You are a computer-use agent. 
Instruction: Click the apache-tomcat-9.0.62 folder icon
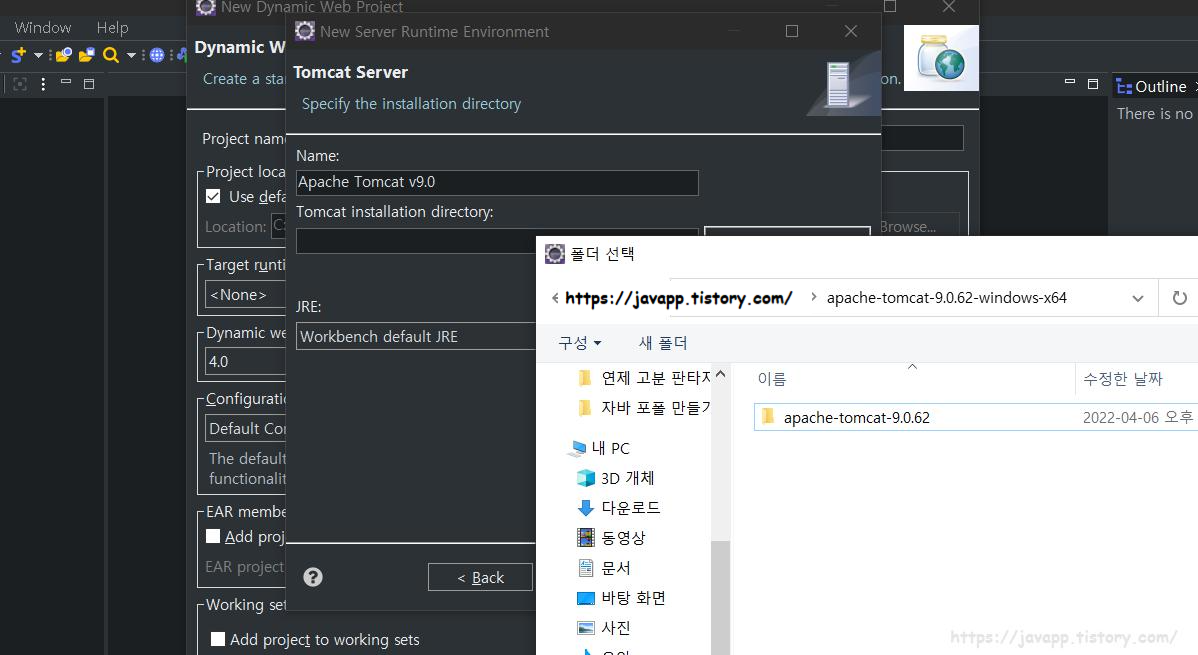click(768, 417)
